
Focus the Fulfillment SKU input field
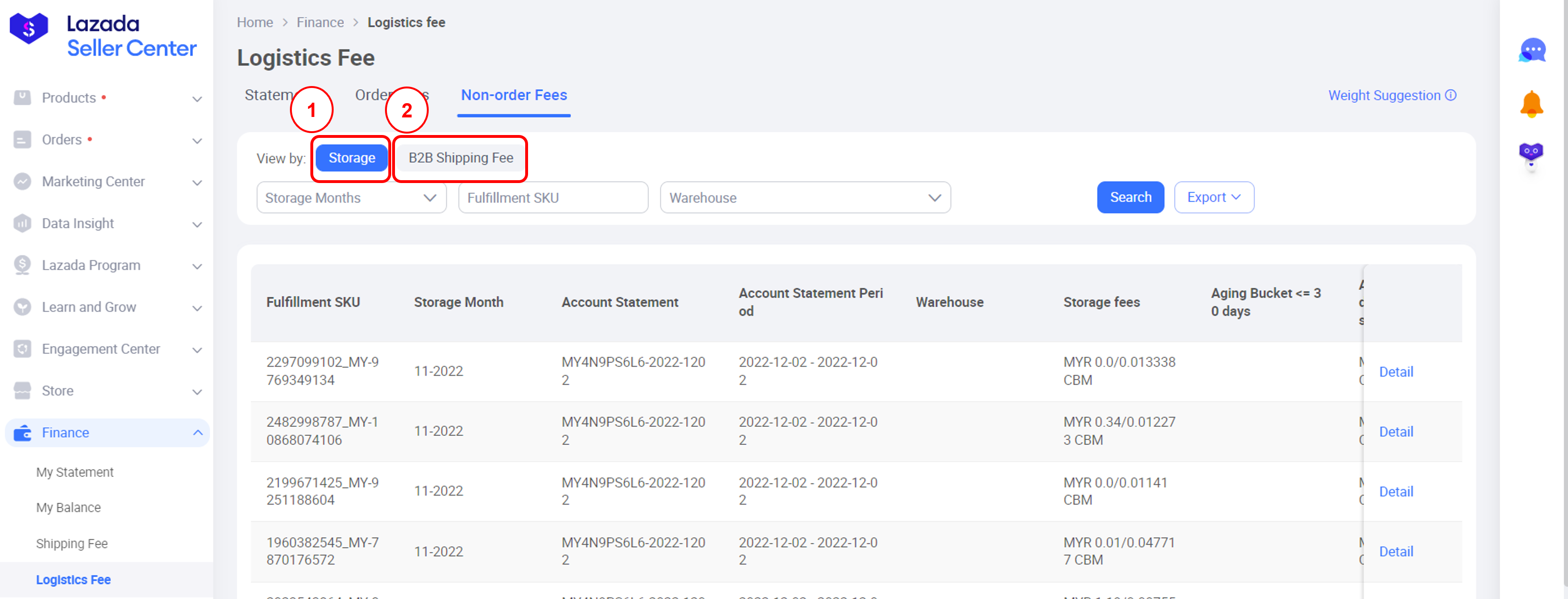[x=553, y=198]
